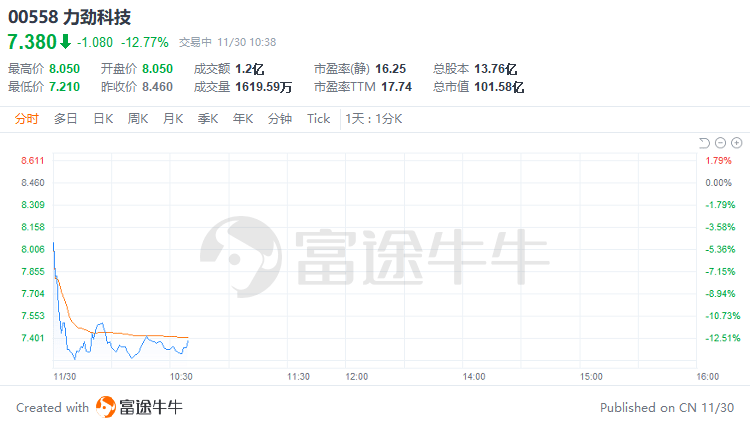
Task: Open the 年K chart tab
Action: (243, 119)
